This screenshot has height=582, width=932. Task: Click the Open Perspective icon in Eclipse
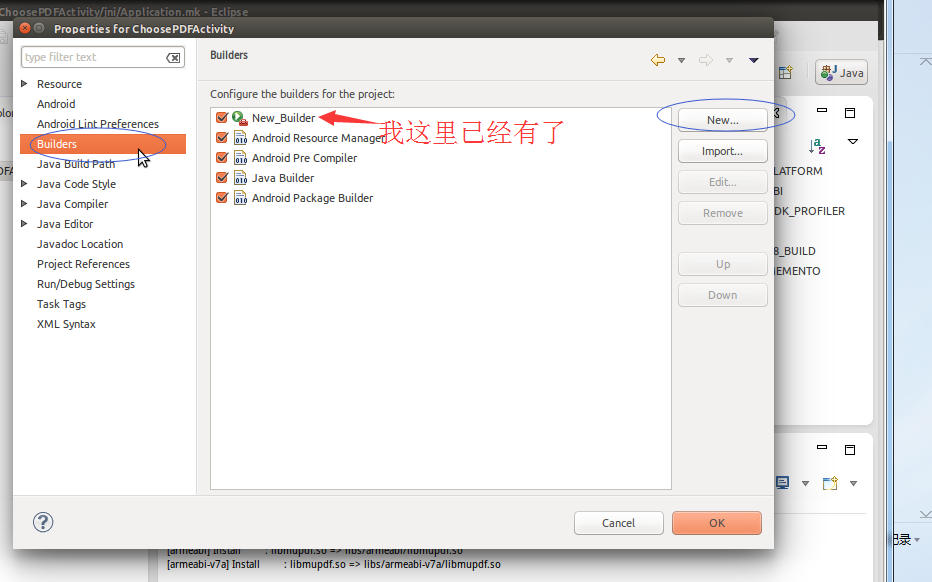coord(785,73)
